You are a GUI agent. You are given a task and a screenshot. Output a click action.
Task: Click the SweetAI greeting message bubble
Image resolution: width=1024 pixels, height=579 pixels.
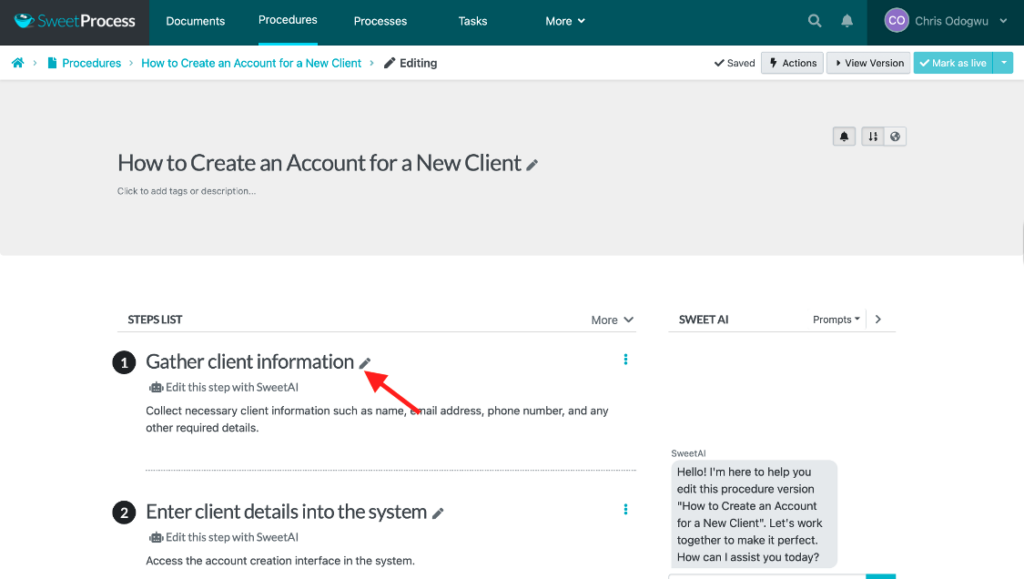pos(754,514)
